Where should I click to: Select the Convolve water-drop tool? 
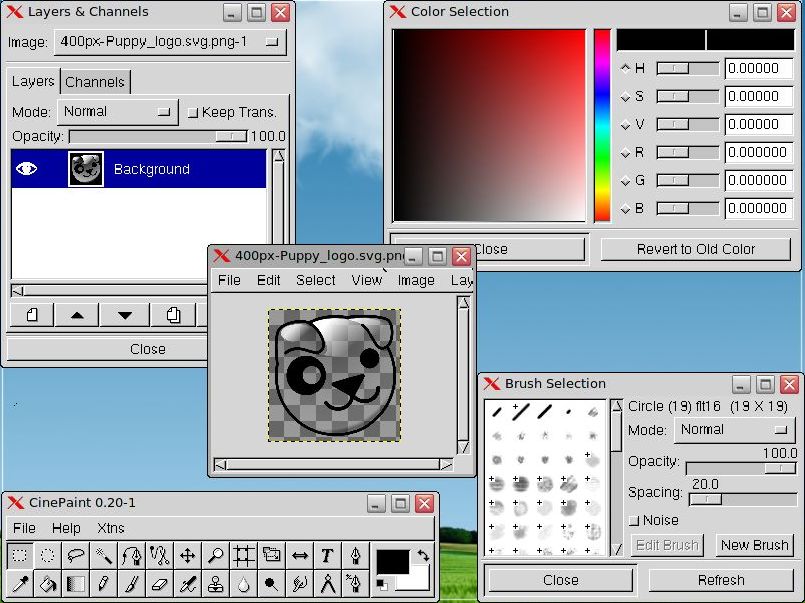(243, 583)
